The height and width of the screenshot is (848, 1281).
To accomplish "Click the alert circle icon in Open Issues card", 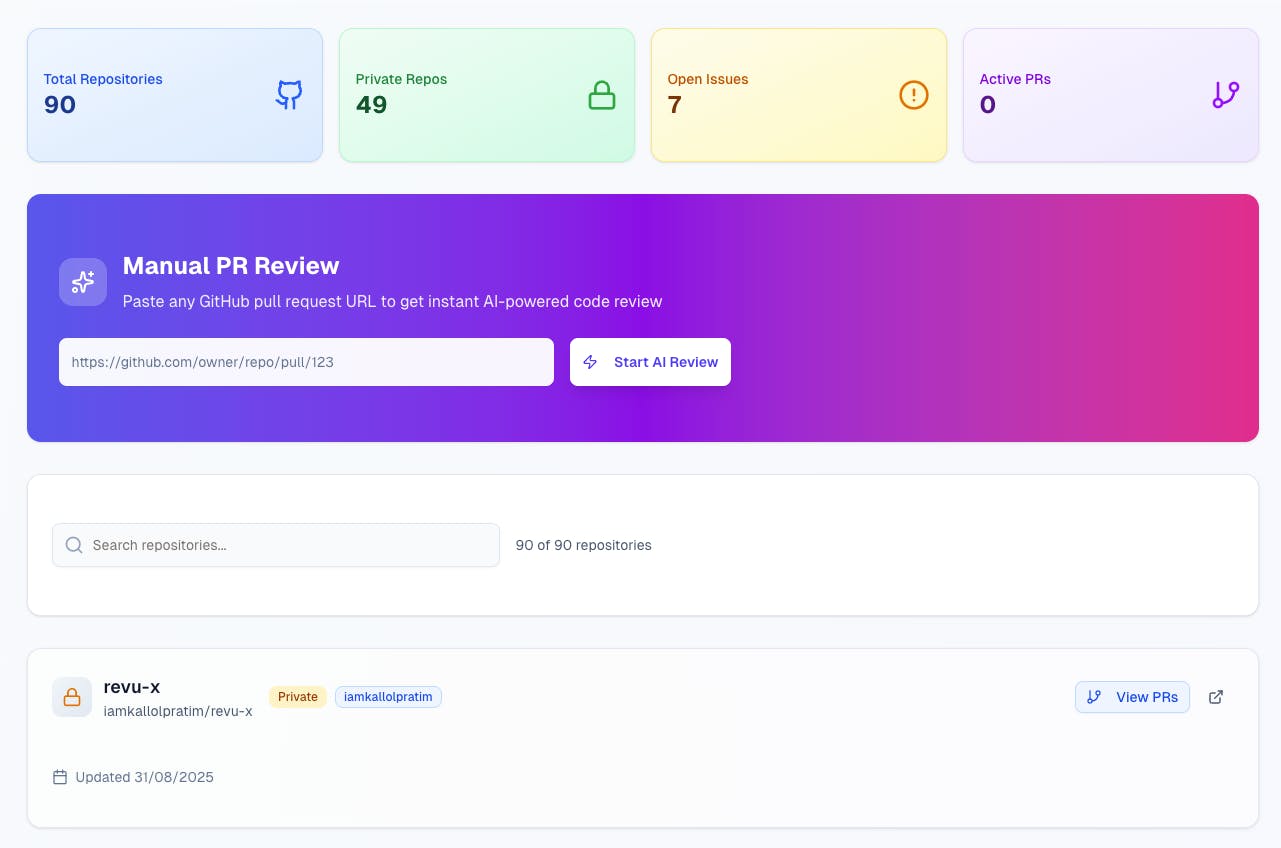I will click(x=914, y=95).
